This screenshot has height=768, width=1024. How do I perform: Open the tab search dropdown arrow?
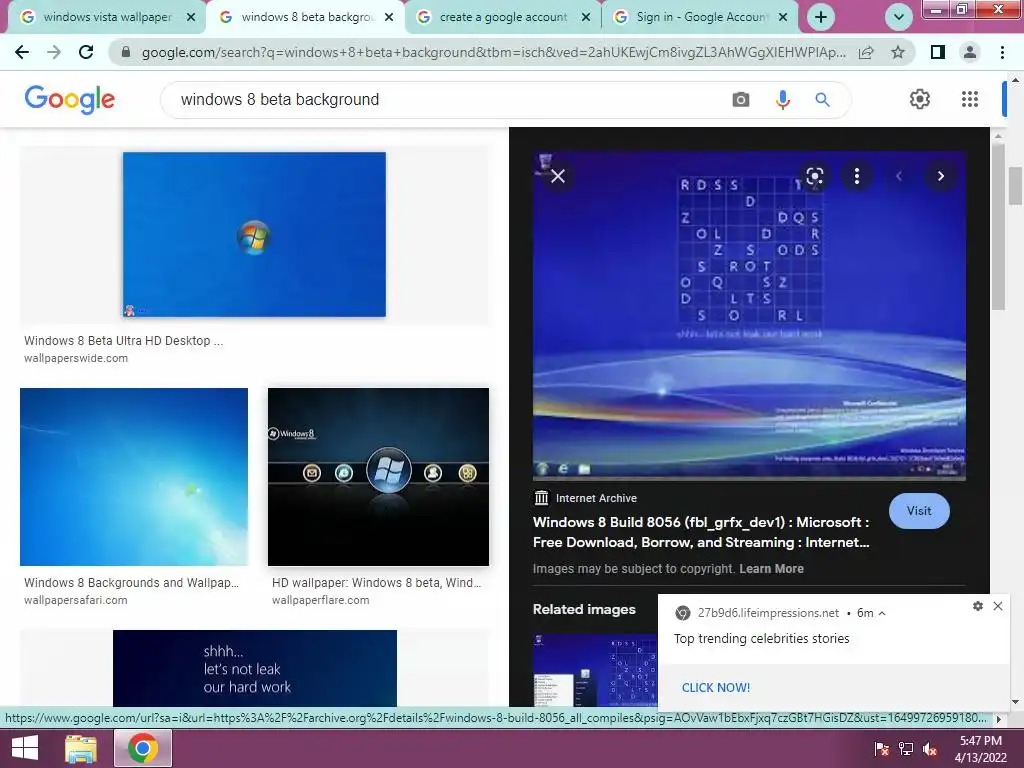tap(899, 17)
